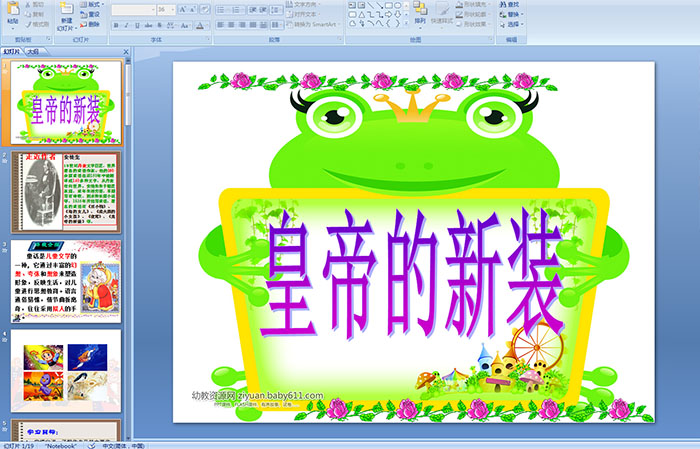Click the Numbering list icon

[238, 10]
